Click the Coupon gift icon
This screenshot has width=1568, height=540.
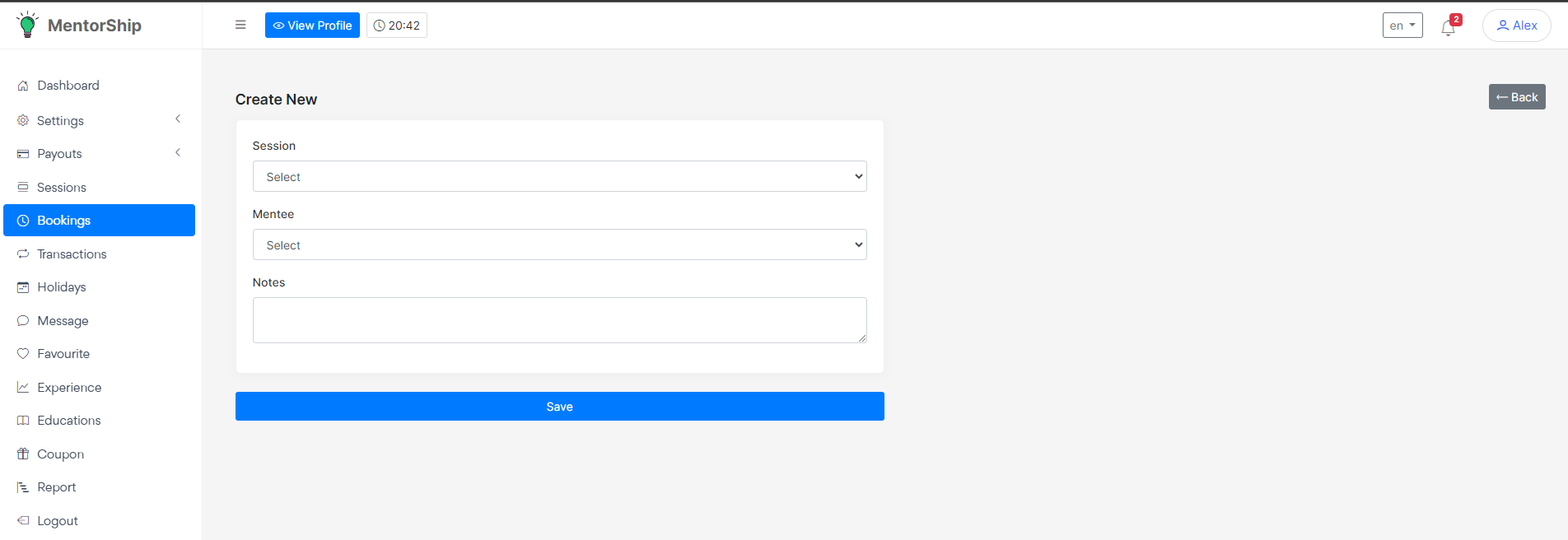[x=23, y=454]
